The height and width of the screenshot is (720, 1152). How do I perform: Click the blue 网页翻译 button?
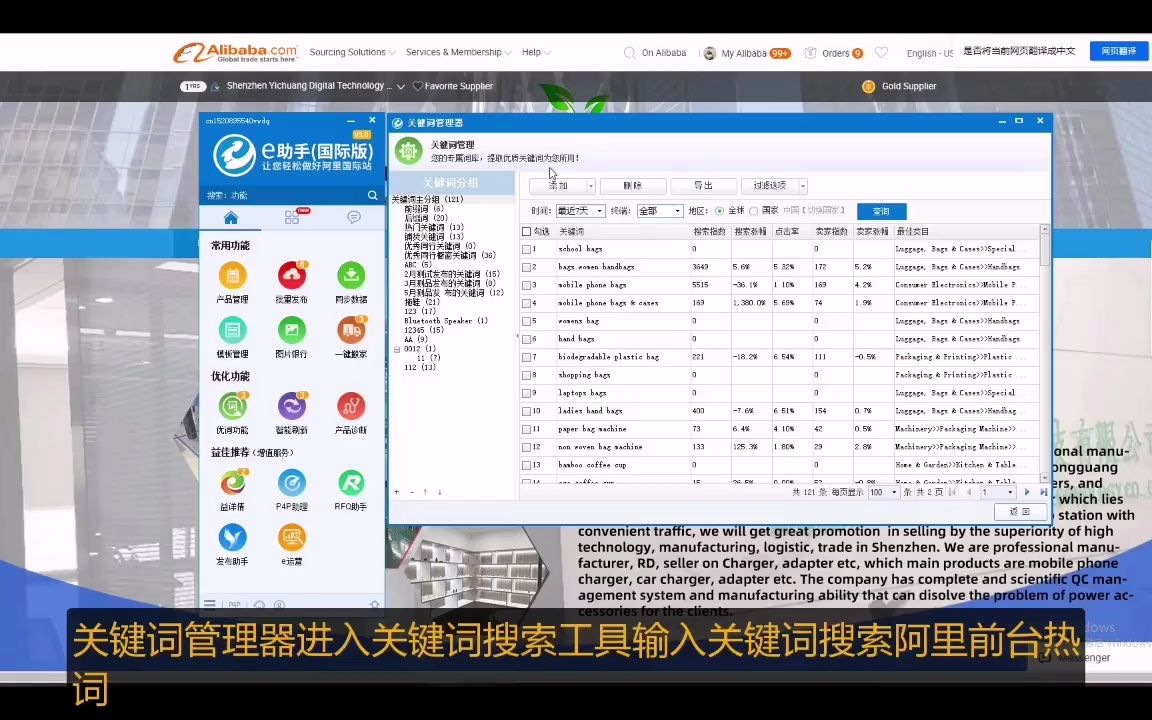point(1118,51)
